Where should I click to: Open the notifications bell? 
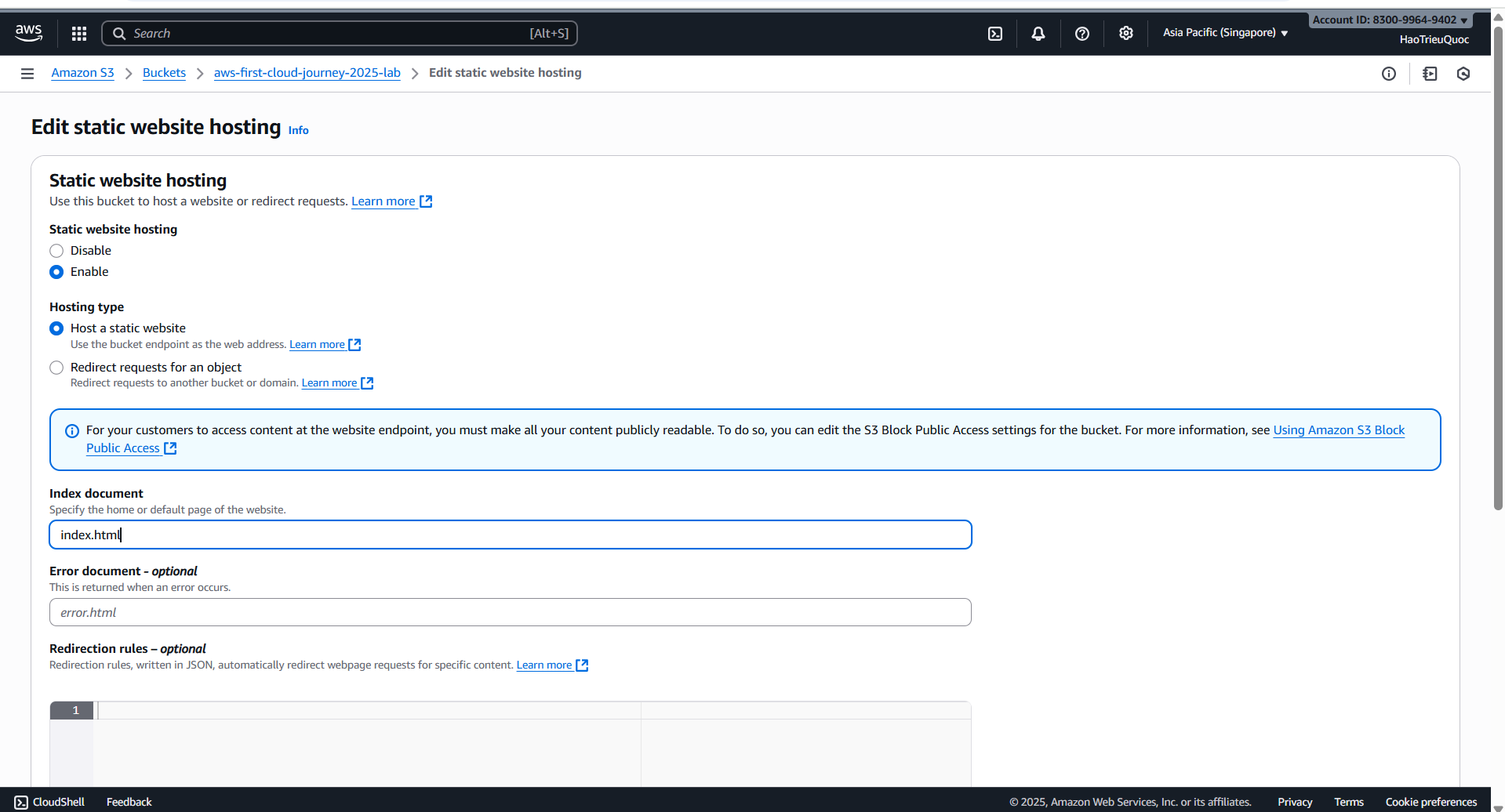[1038, 33]
